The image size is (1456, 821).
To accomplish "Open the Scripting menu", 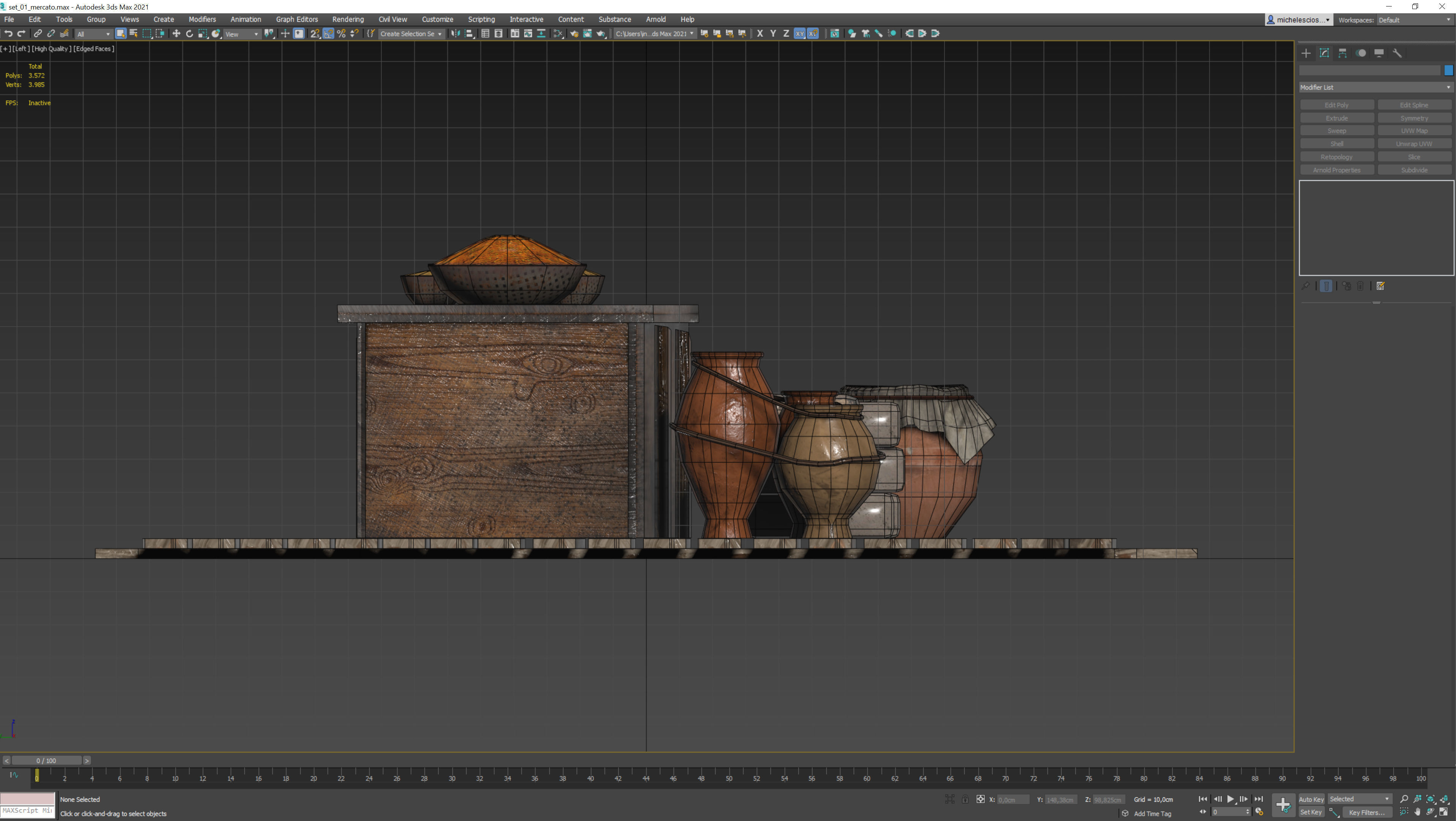I will point(481,19).
